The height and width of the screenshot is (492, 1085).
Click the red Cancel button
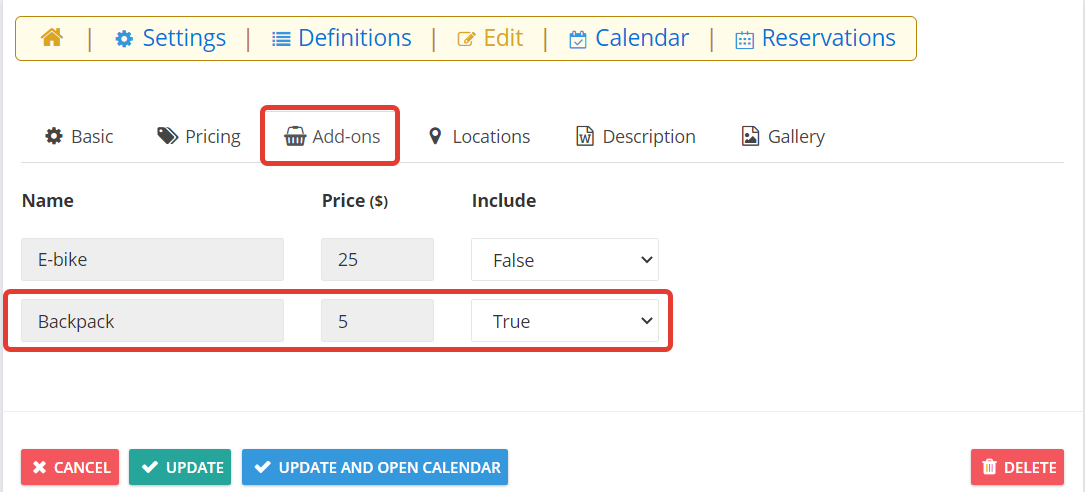point(70,467)
